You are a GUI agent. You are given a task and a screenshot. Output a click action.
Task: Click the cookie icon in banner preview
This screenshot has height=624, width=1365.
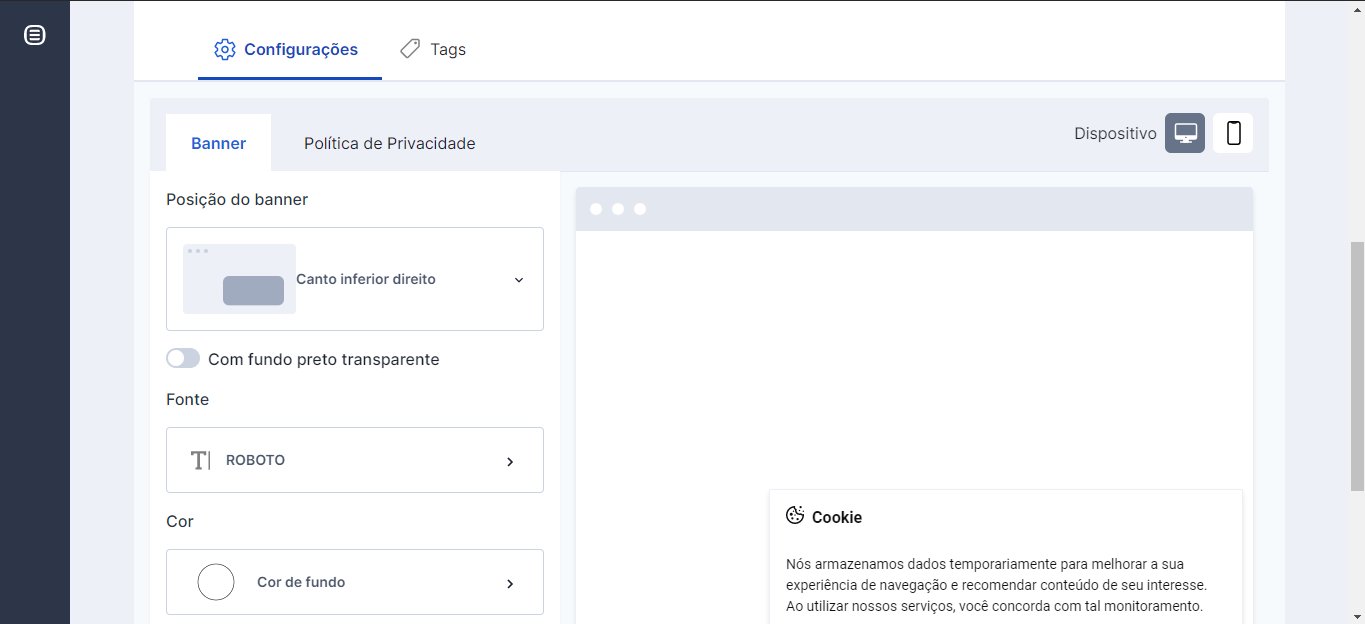pos(795,516)
